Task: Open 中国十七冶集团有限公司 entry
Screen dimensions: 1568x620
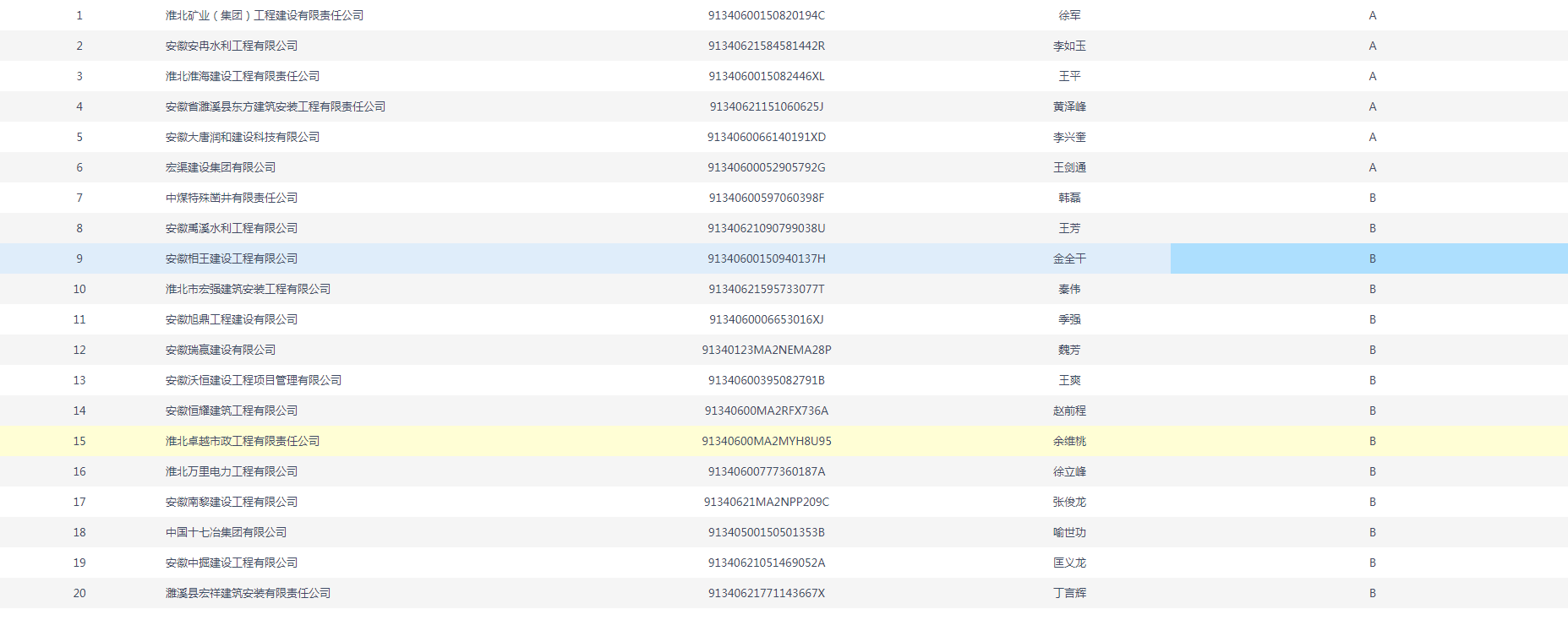Action: tap(226, 532)
